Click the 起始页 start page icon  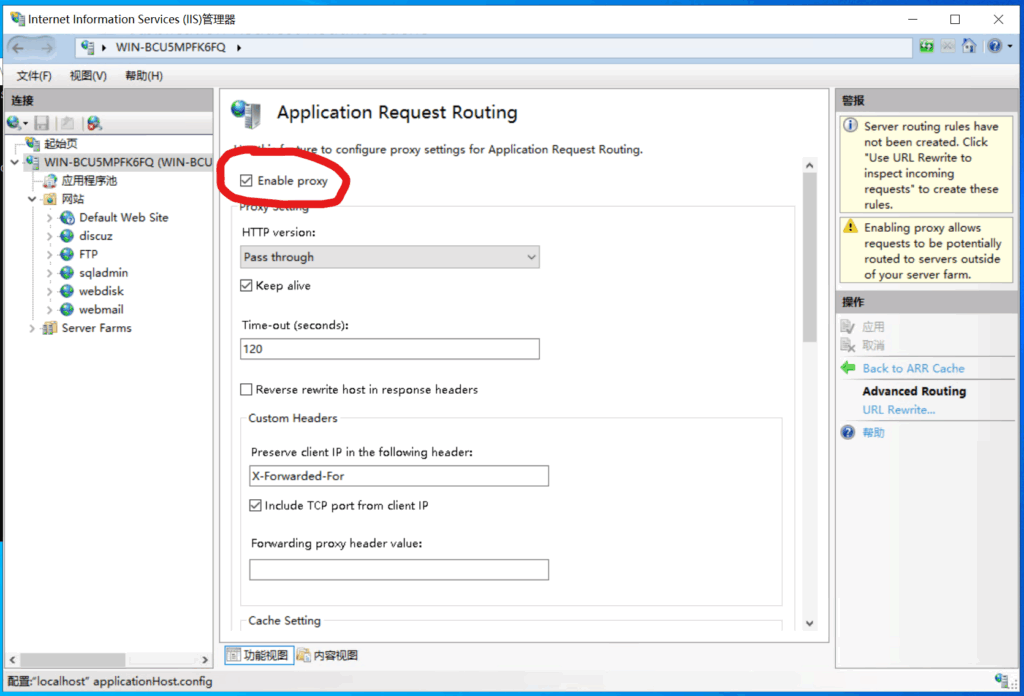(33, 144)
